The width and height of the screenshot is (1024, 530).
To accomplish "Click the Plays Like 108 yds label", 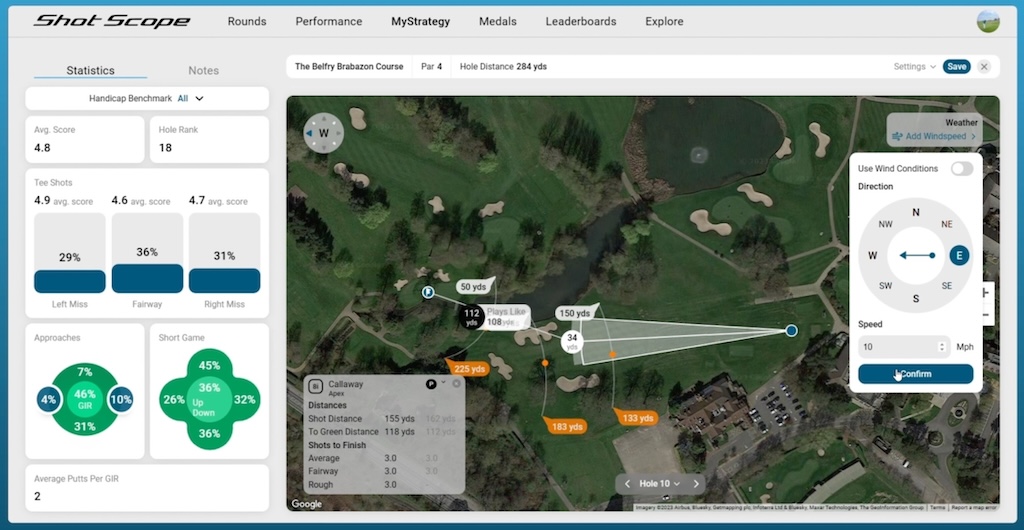I will [x=508, y=317].
